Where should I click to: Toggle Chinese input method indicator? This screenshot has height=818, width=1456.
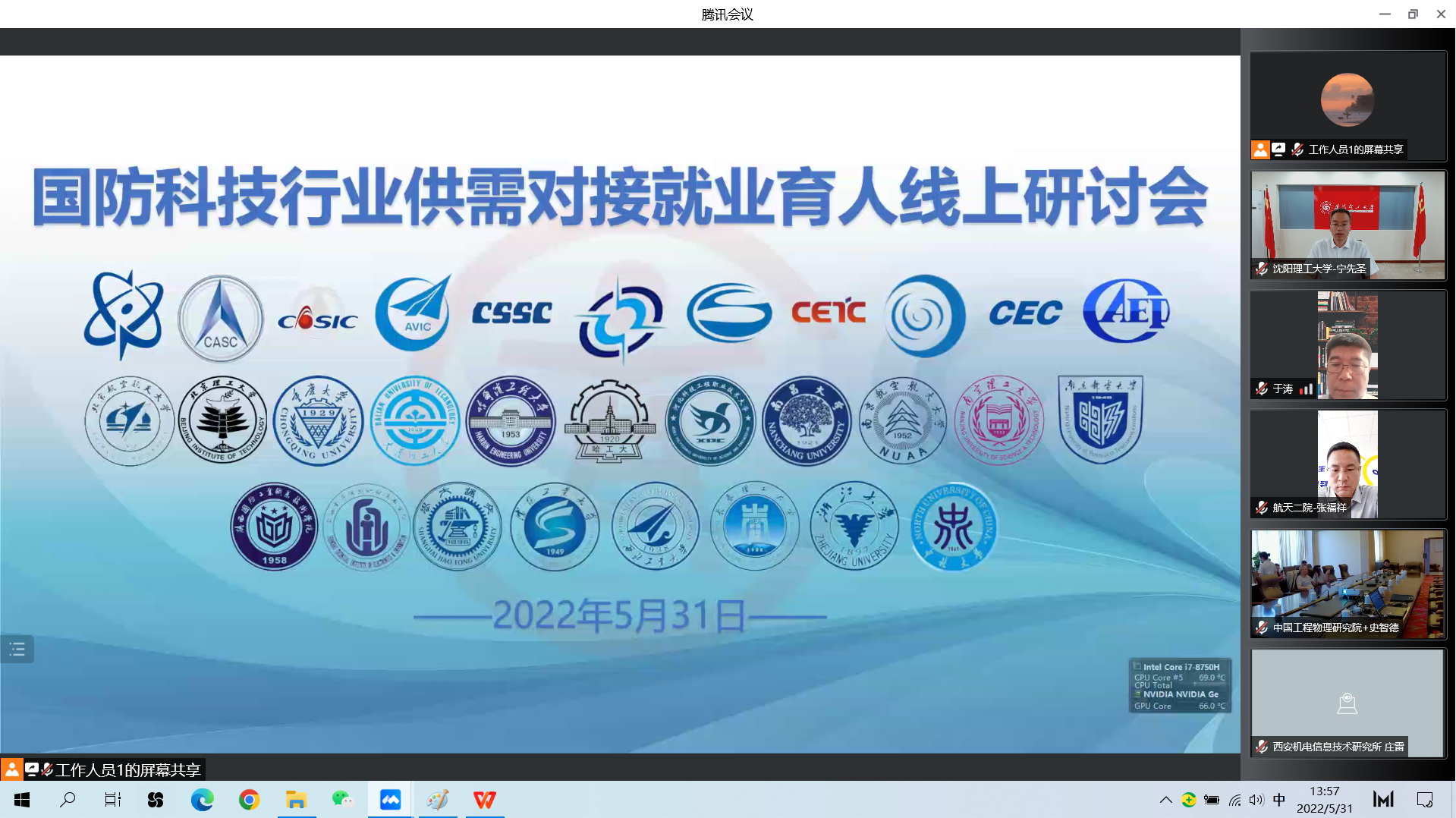click(x=1279, y=800)
